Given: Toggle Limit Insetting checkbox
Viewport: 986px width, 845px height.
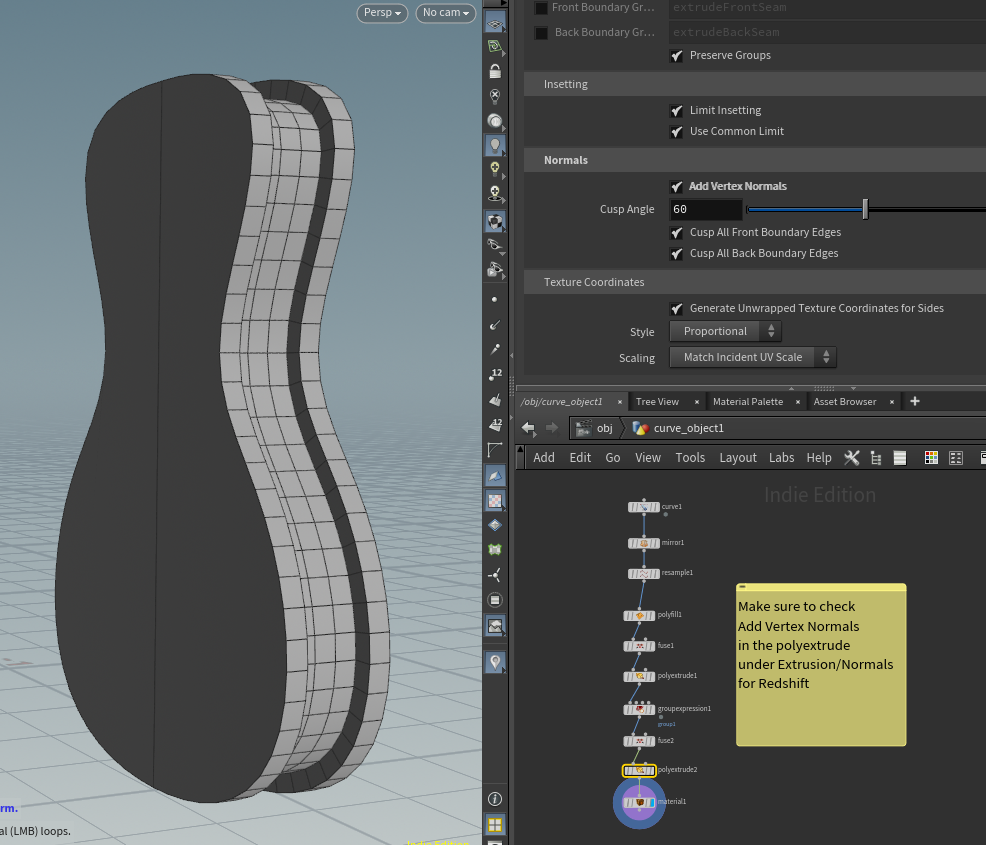Looking at the screenshot, I should (x=677, y=110).
